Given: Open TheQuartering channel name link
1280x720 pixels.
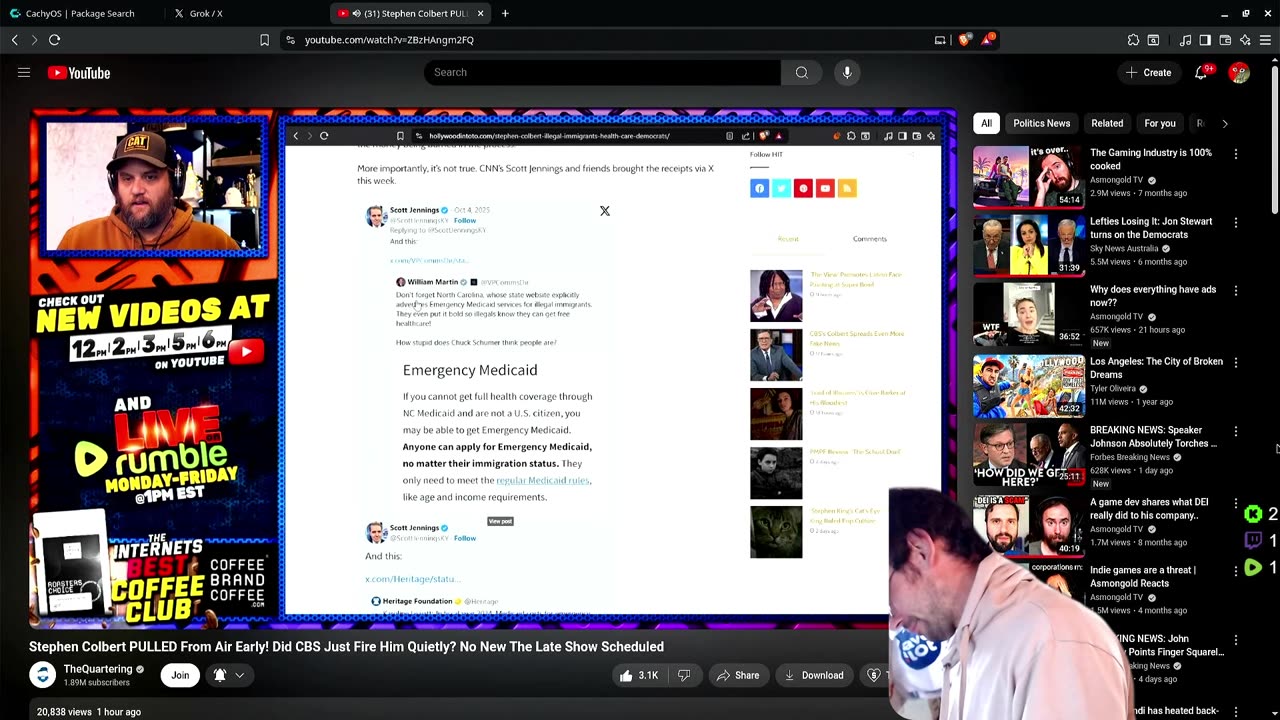Looking at the screenshot, I should (x=98, y=669).
